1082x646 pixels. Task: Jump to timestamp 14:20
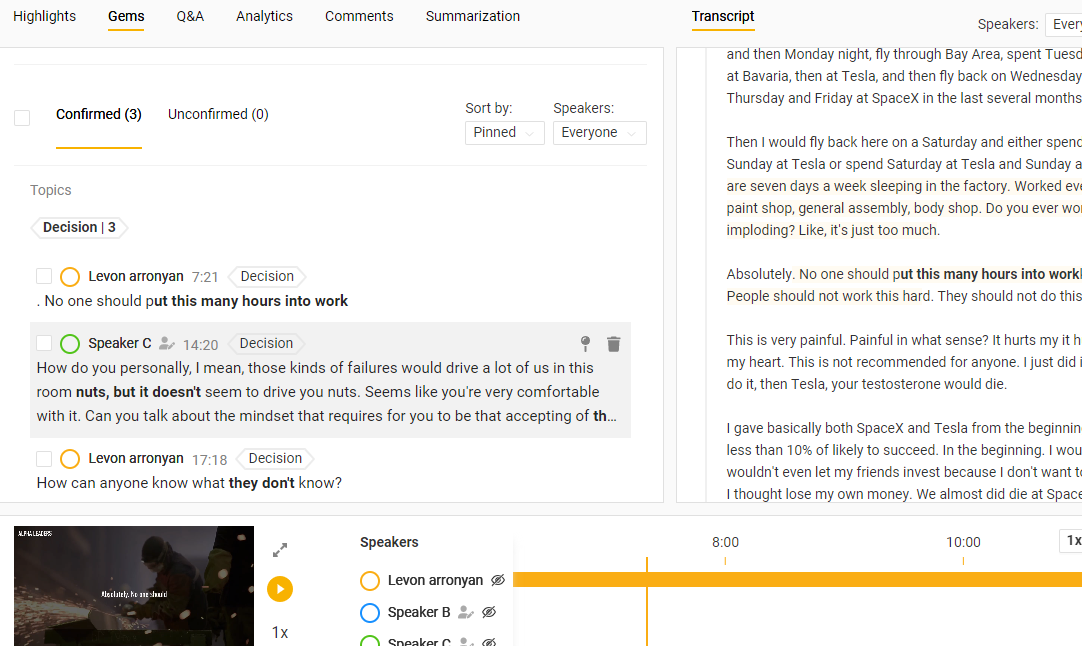(x=201, y=344)
